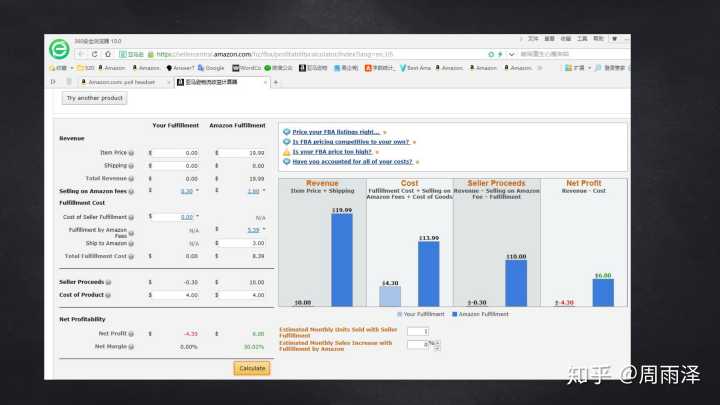Focus Your Fulfillment Item Price field
720x405 pixels.
pos(176,153)
